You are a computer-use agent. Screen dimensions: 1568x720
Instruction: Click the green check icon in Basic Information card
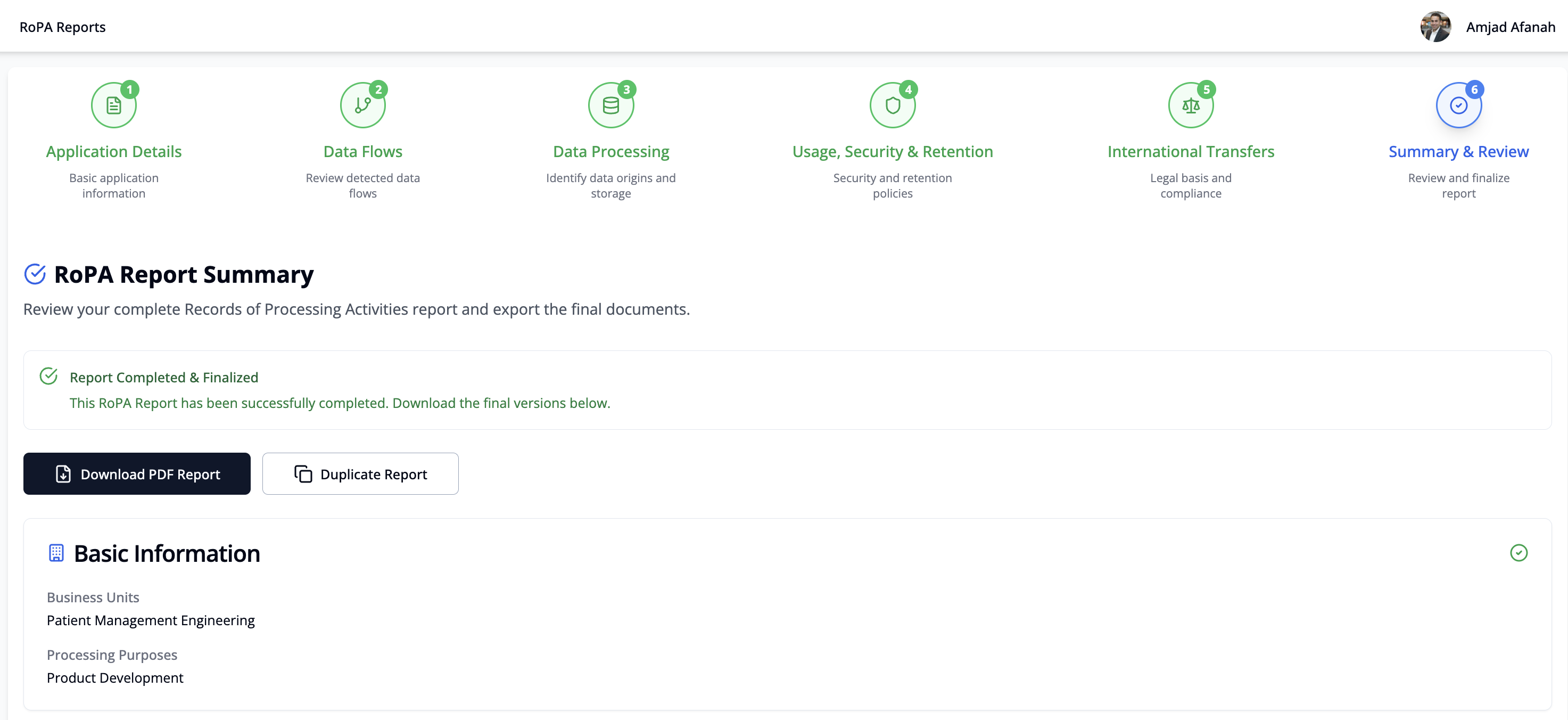coord(1519,552)
